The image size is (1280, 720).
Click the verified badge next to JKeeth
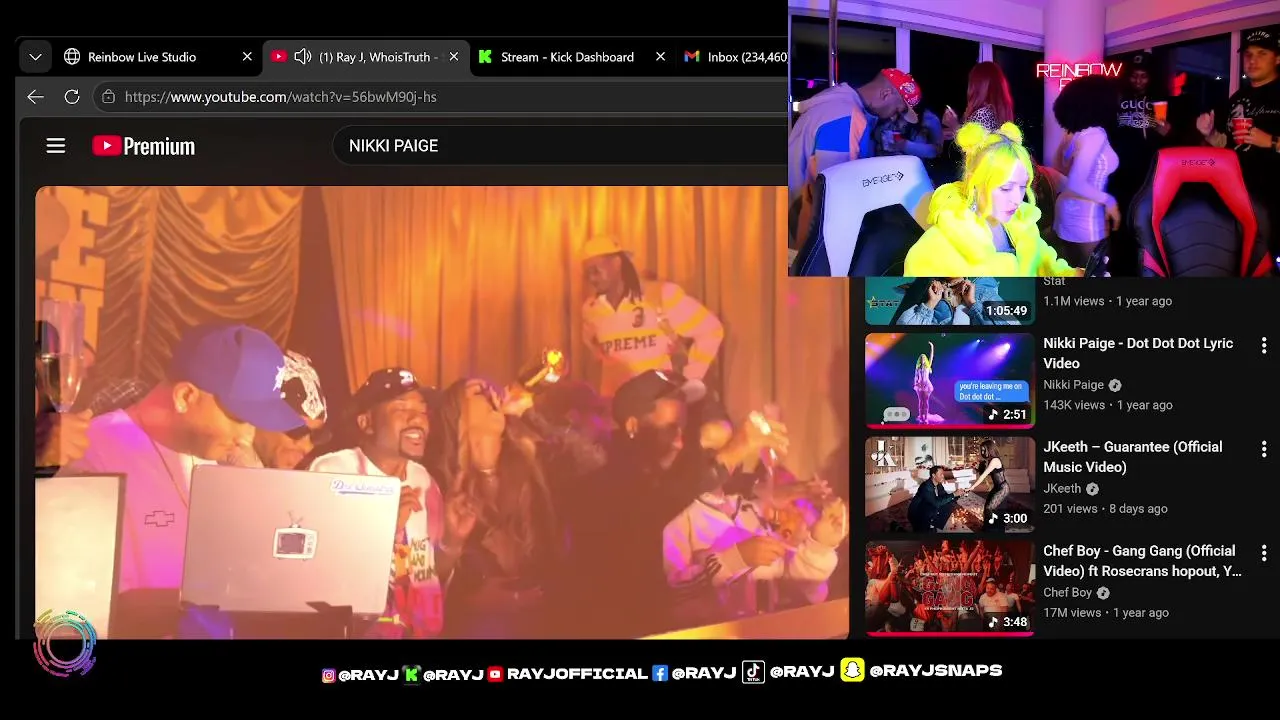point(1092,489)
